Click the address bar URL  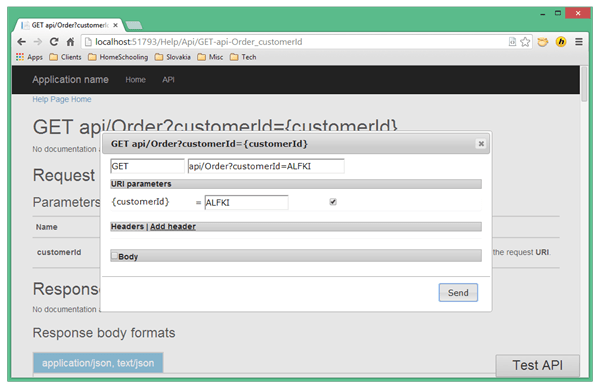(199, 42)
